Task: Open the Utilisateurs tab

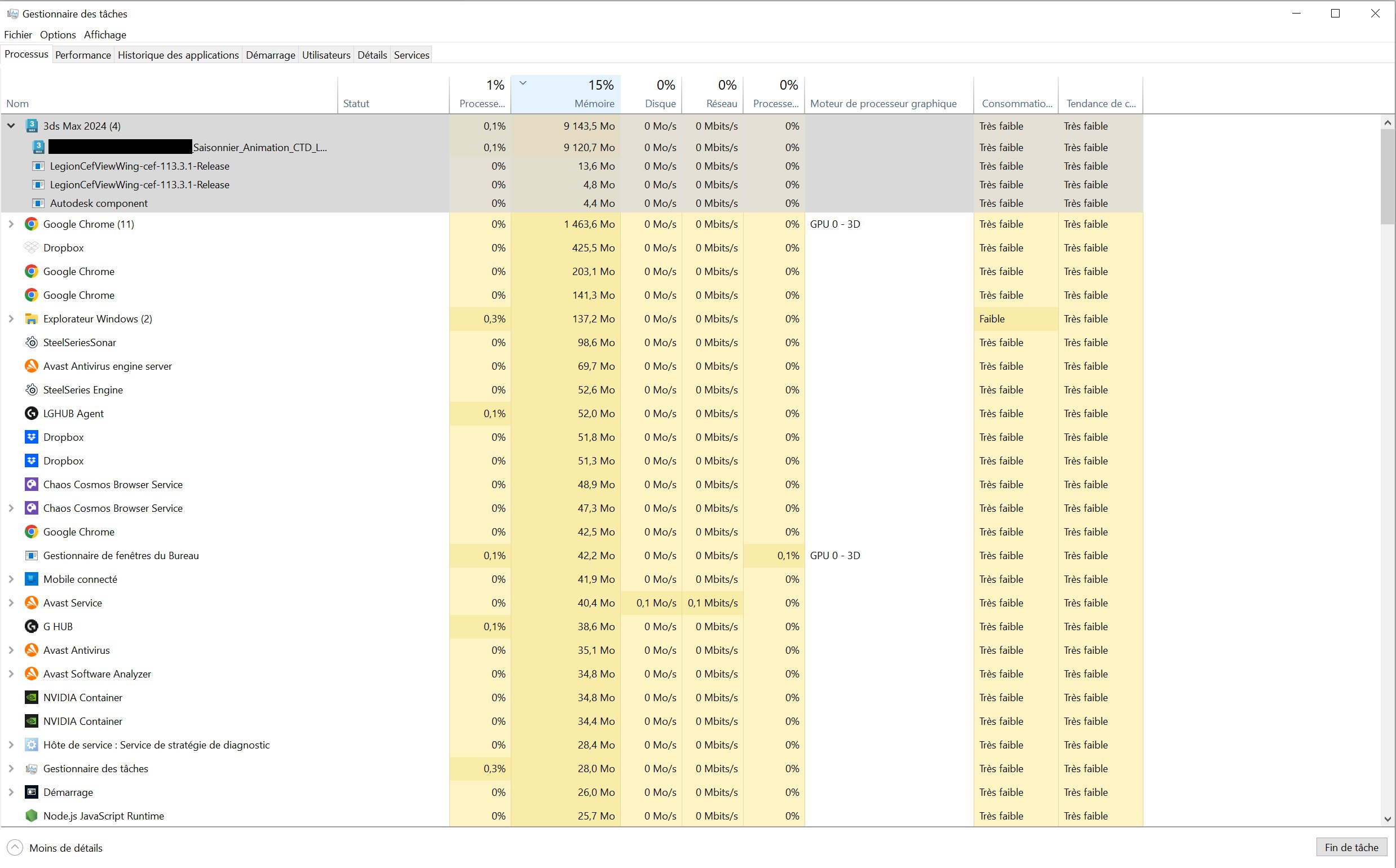Action: pos(326,55)
